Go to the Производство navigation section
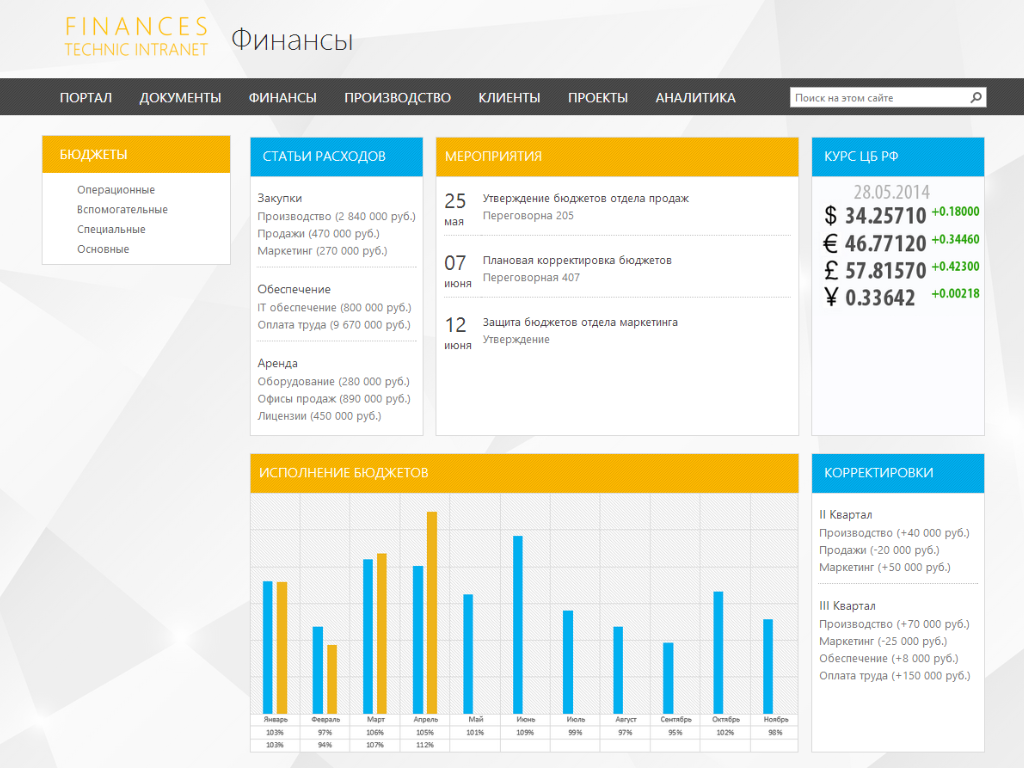Image resolution: width=1024 pixels, height=768 pixels. point(397,98)
